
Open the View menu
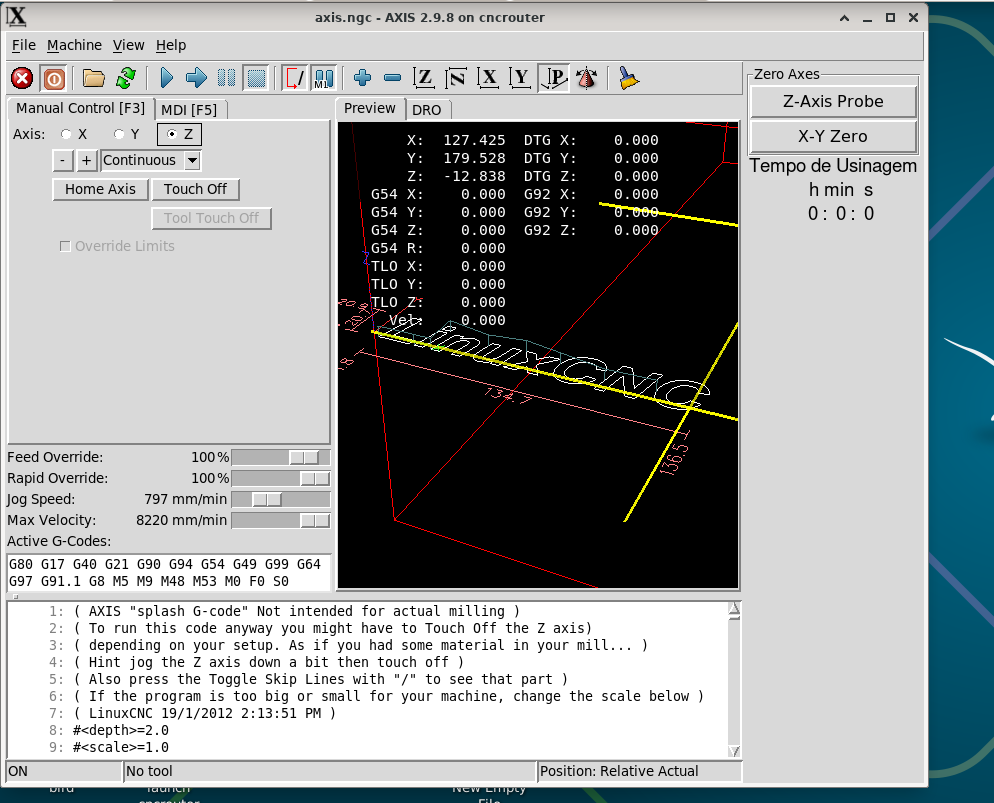pyautogui.click(x=129, y=45)
